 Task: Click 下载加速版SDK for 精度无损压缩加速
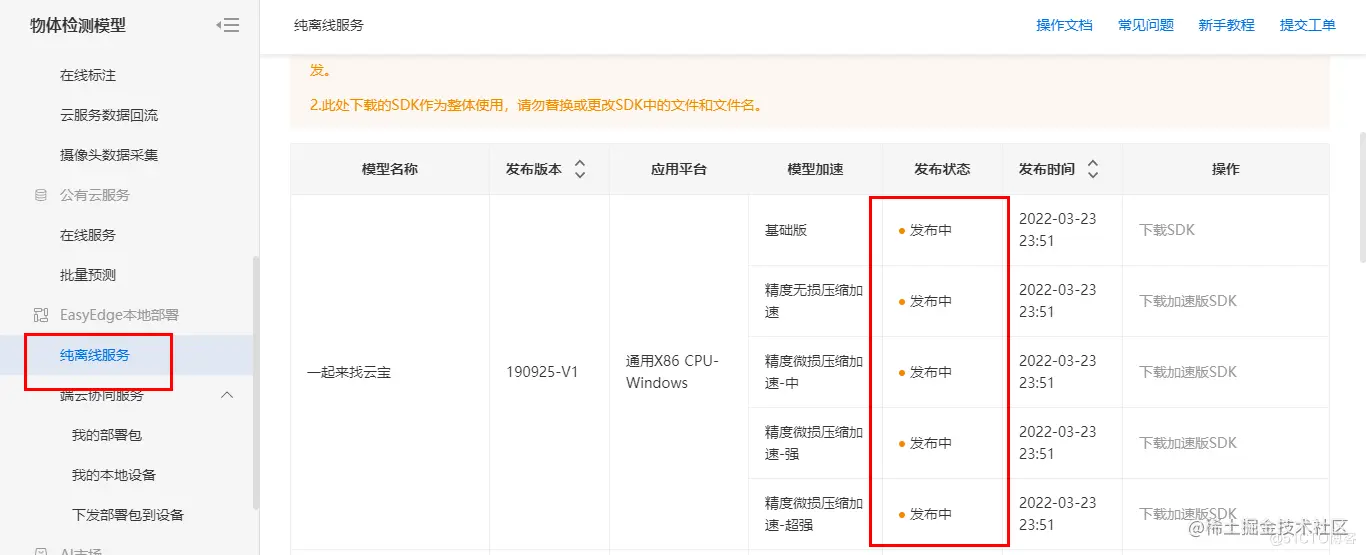pyautogui.click(x=1188, y=301)
